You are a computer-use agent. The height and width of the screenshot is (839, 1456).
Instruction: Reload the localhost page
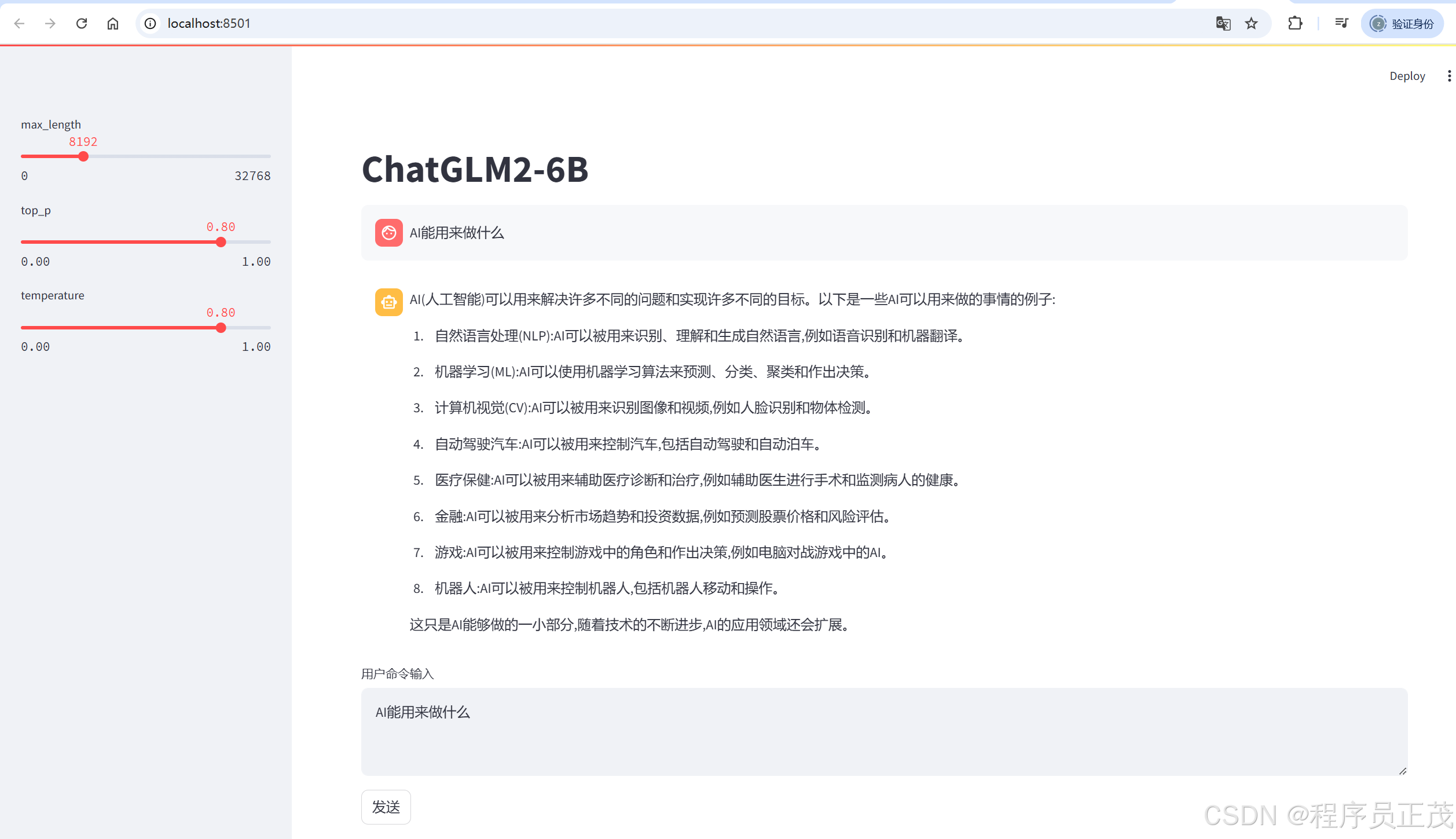pyautogui.click(x=82, y=23)
